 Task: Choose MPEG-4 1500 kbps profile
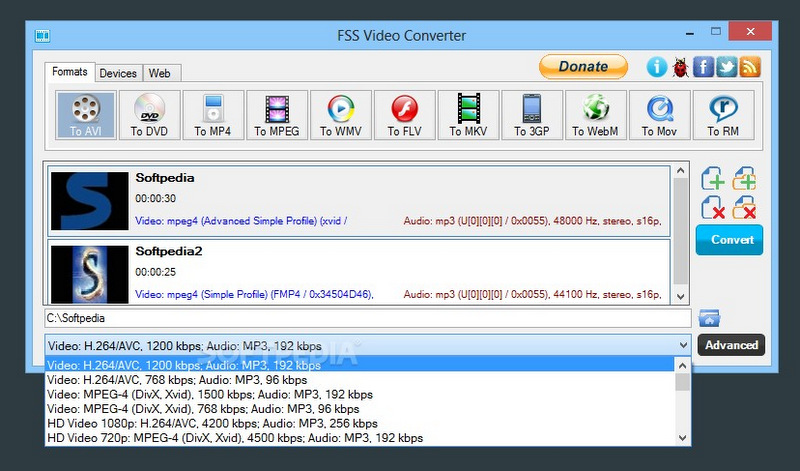360,394
